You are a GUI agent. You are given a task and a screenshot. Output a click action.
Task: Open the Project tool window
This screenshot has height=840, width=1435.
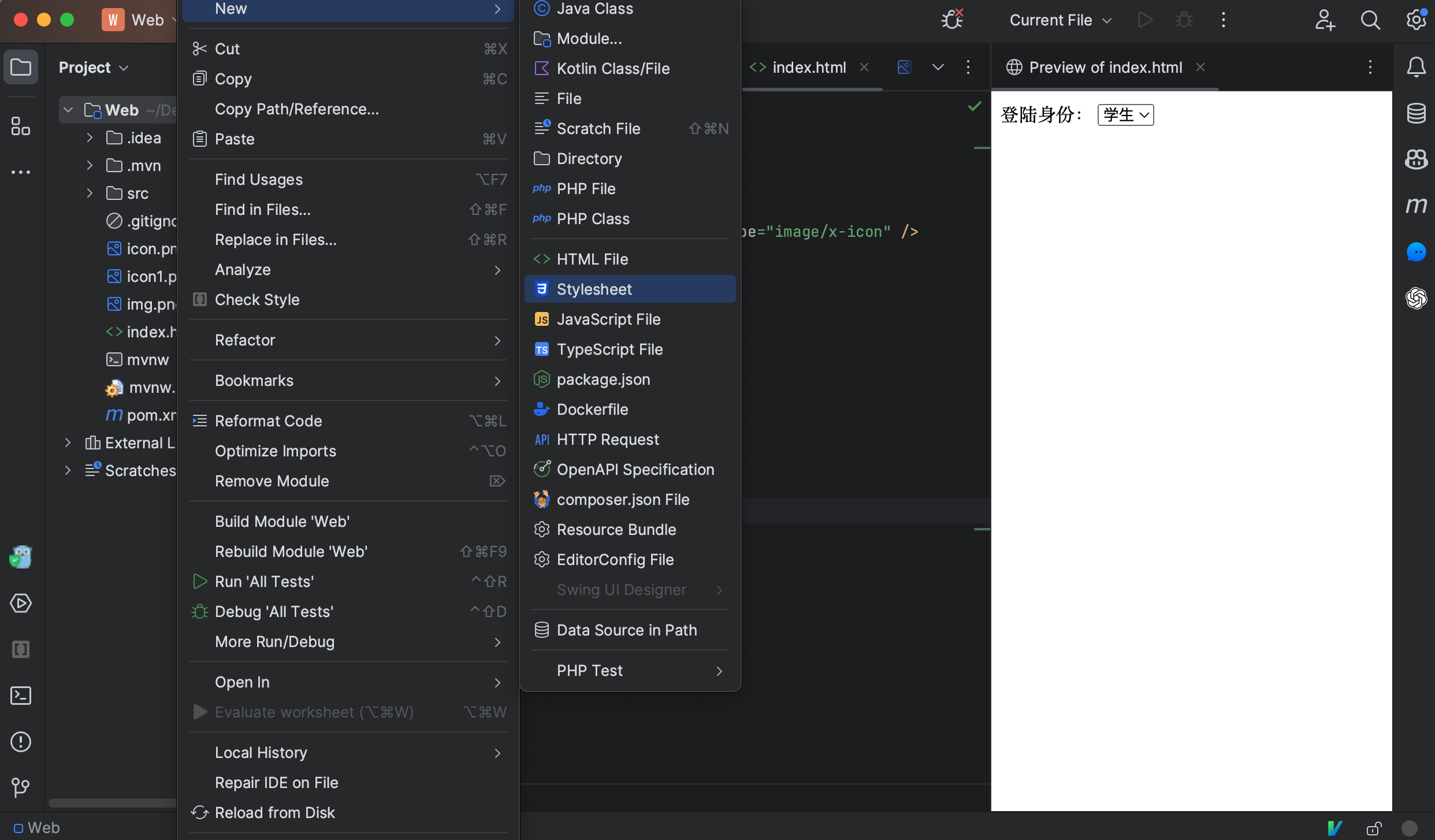click(21, 66)
